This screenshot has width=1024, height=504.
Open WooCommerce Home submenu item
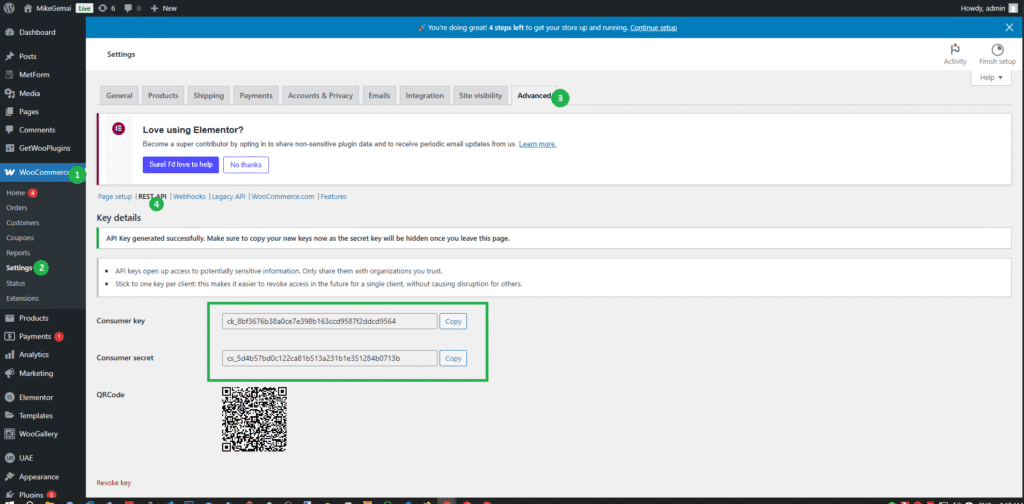[x=16, y=193]
